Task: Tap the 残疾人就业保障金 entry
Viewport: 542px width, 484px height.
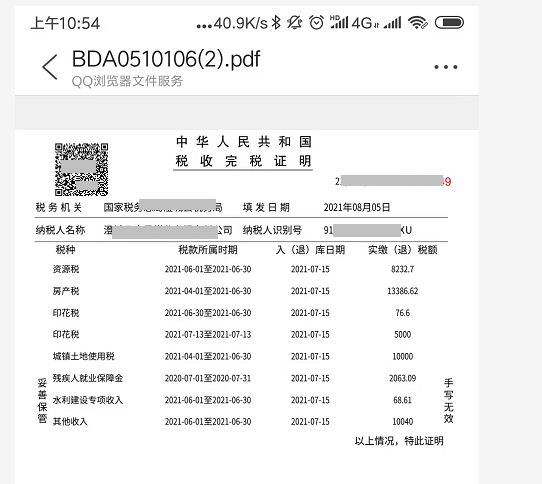Action: pyautogui.click(x=88, y=378)
